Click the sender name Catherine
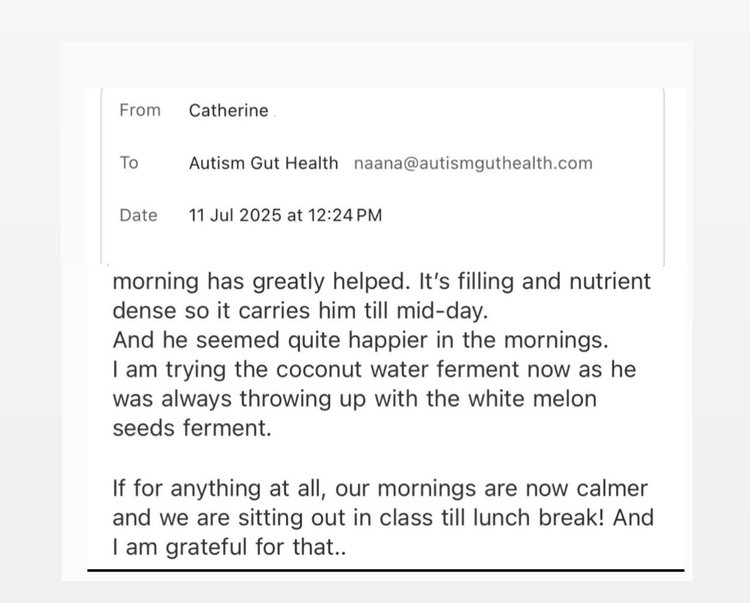This screenshot has height=603, width=750. (x=229, y=111)
